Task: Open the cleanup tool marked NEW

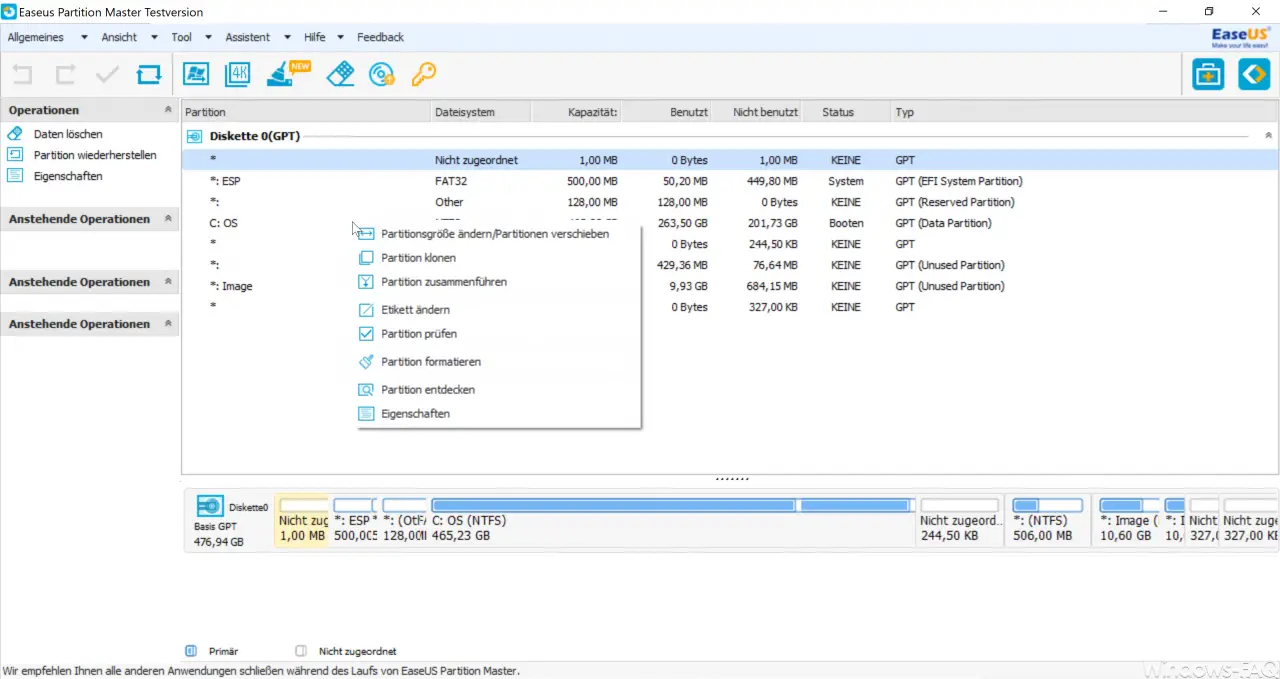Action: [x=289, y=74]
